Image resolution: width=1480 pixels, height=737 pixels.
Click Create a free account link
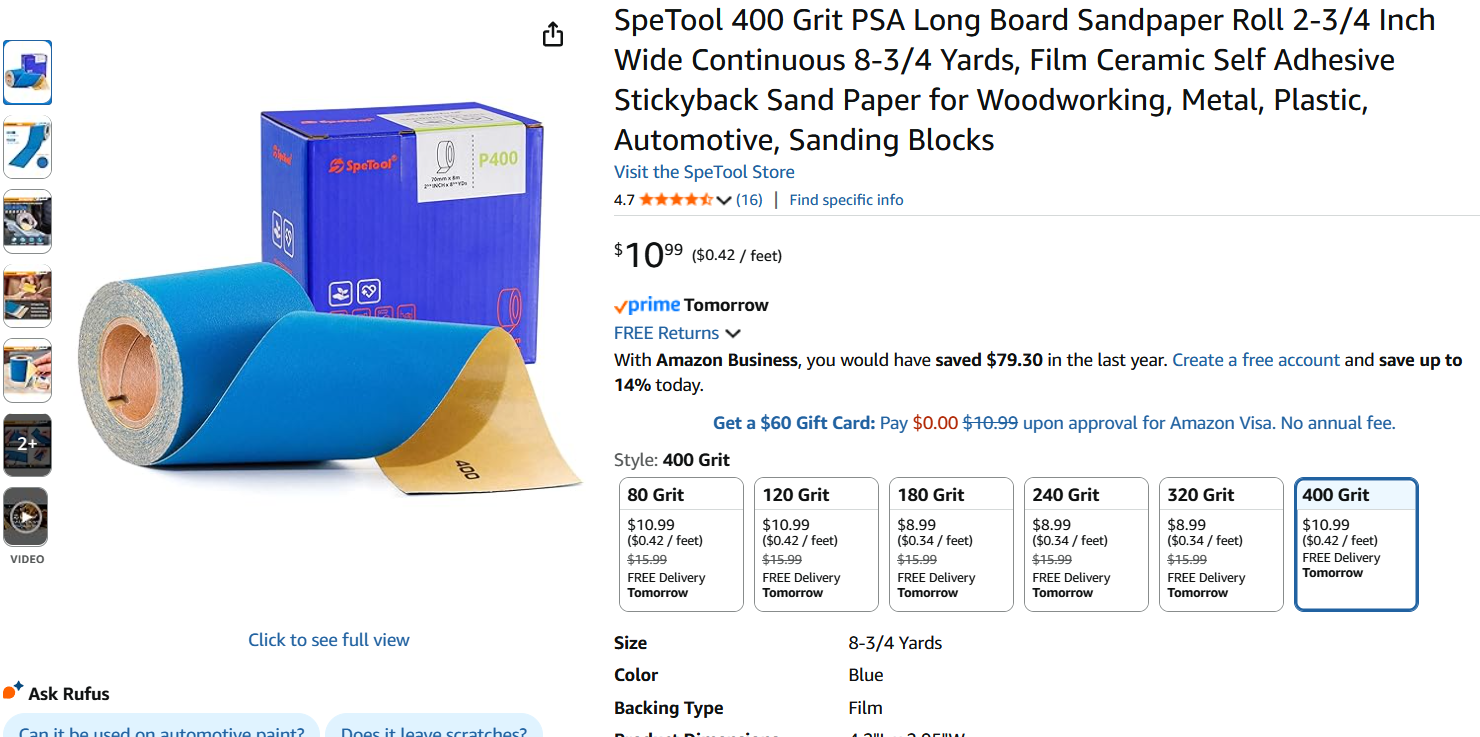point(1255,360)
